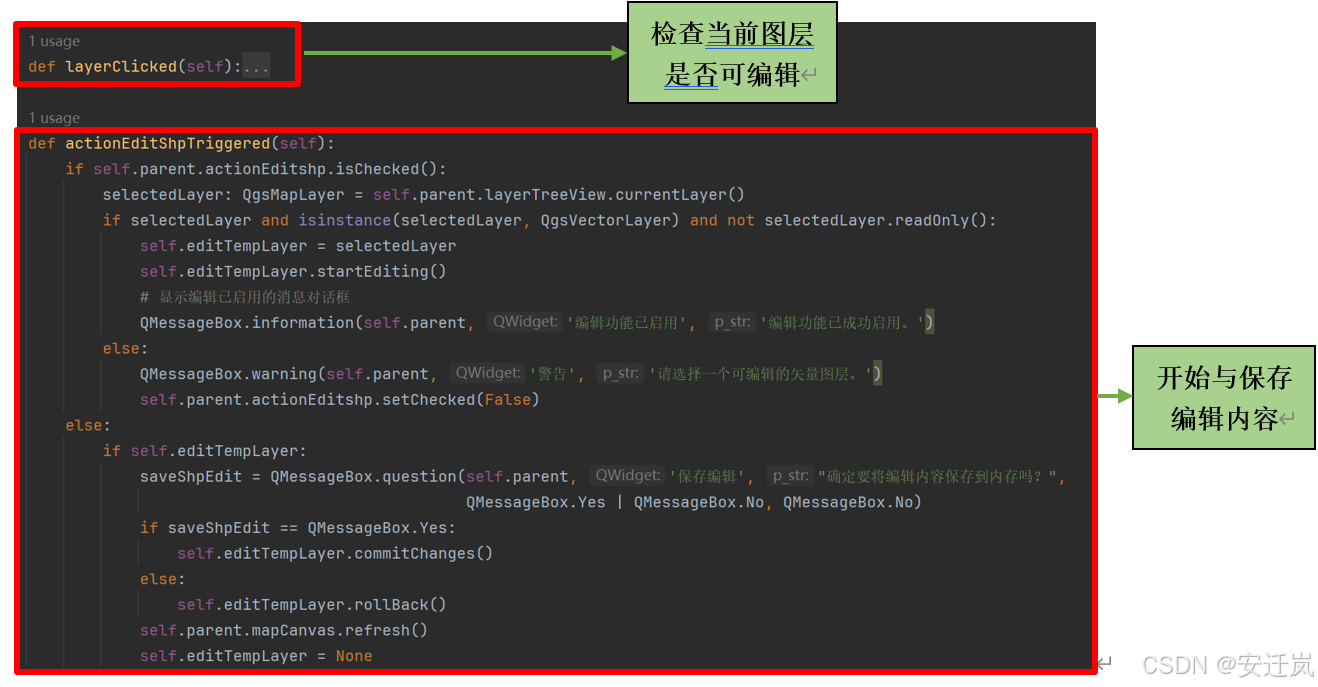Click the string '保存编辑'
Screen dimensions: 1318x687
[x=707, y=477]
